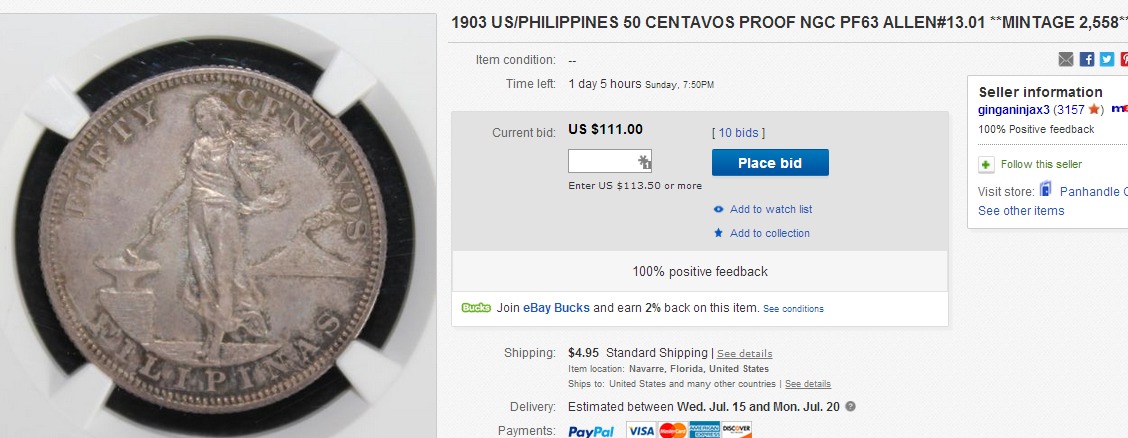Share listing via email icon
The width and height of the screenshot is (1128, 438).
(x=1066, y=60)
